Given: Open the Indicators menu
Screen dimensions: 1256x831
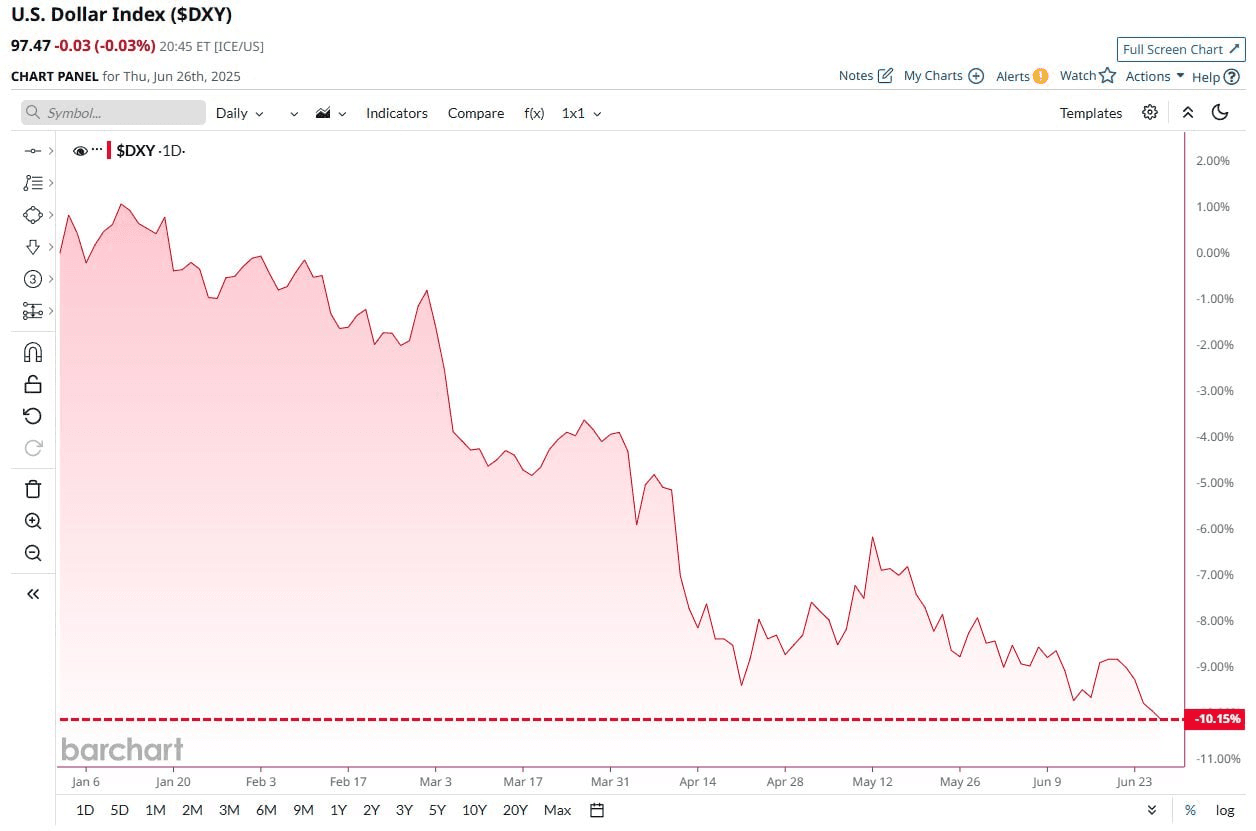Looking at the screenshot, I should (x=397, y=113).
